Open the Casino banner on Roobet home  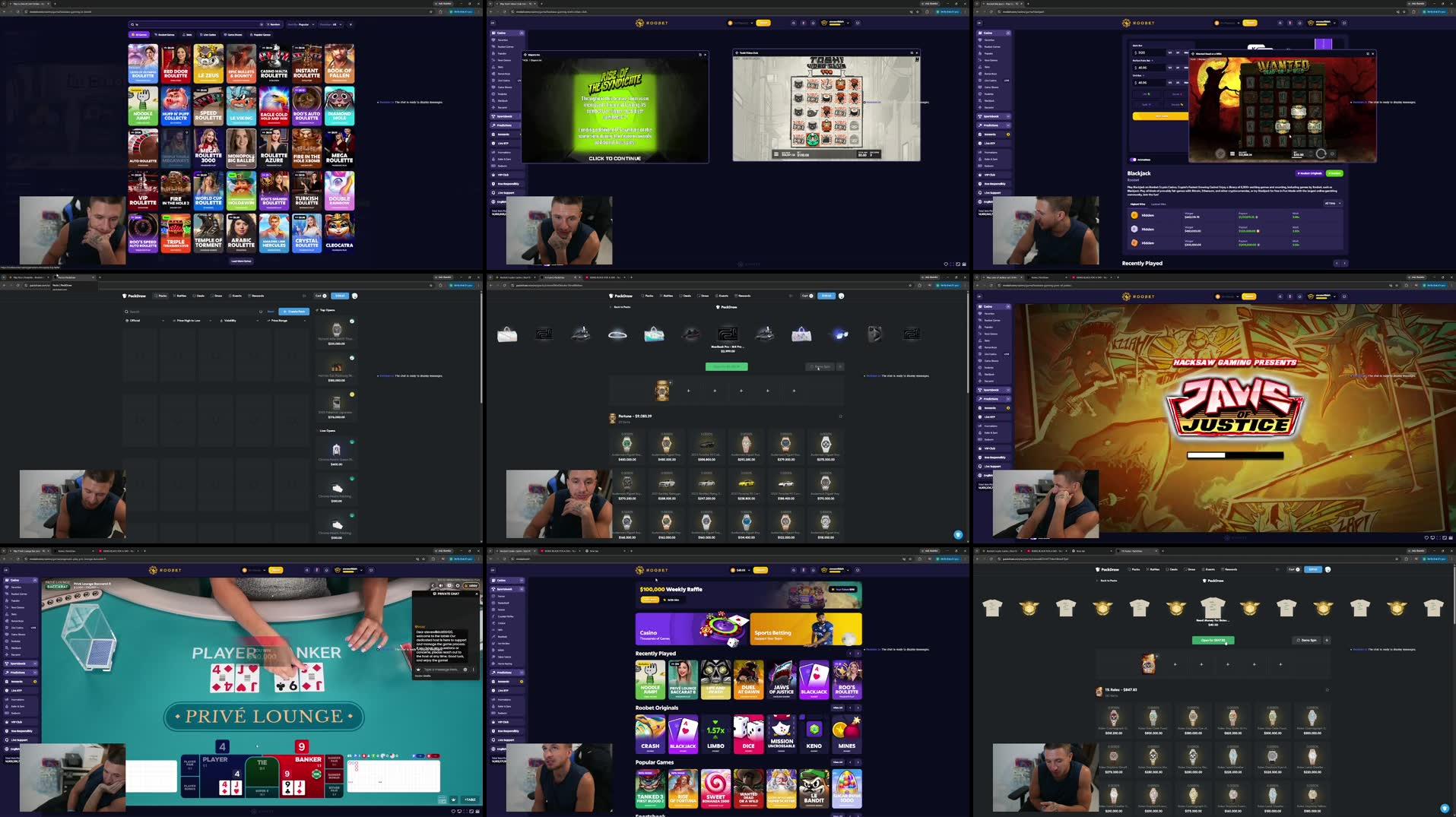tap(692, 629)
